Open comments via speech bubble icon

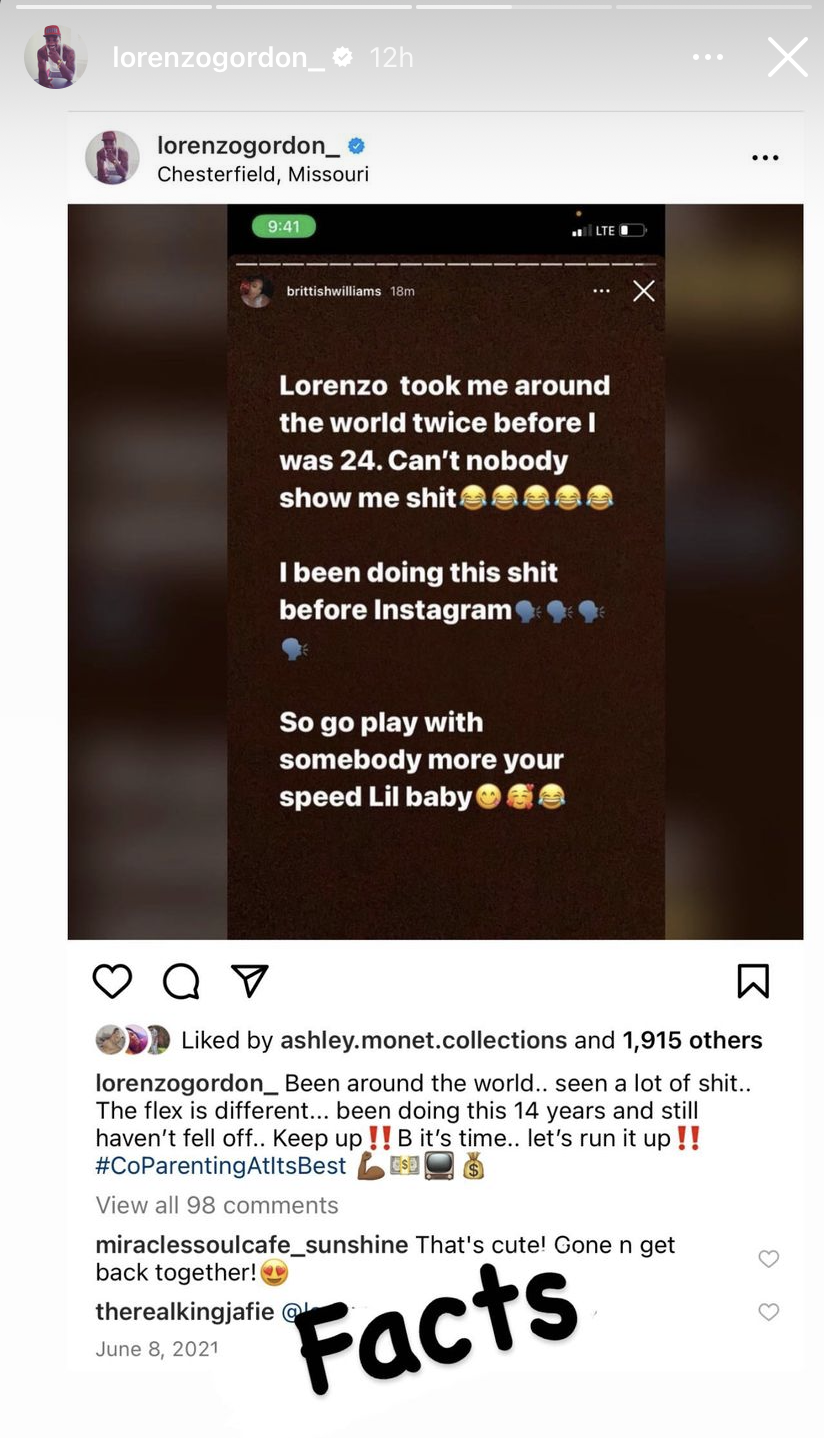coord(181,981)
